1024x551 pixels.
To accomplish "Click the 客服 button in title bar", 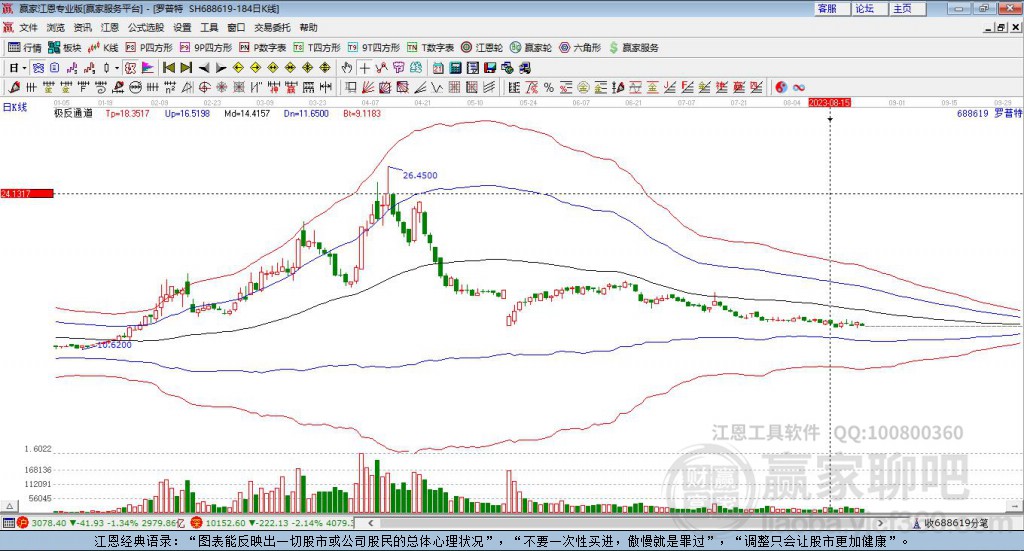I will [x=832, y=8].
